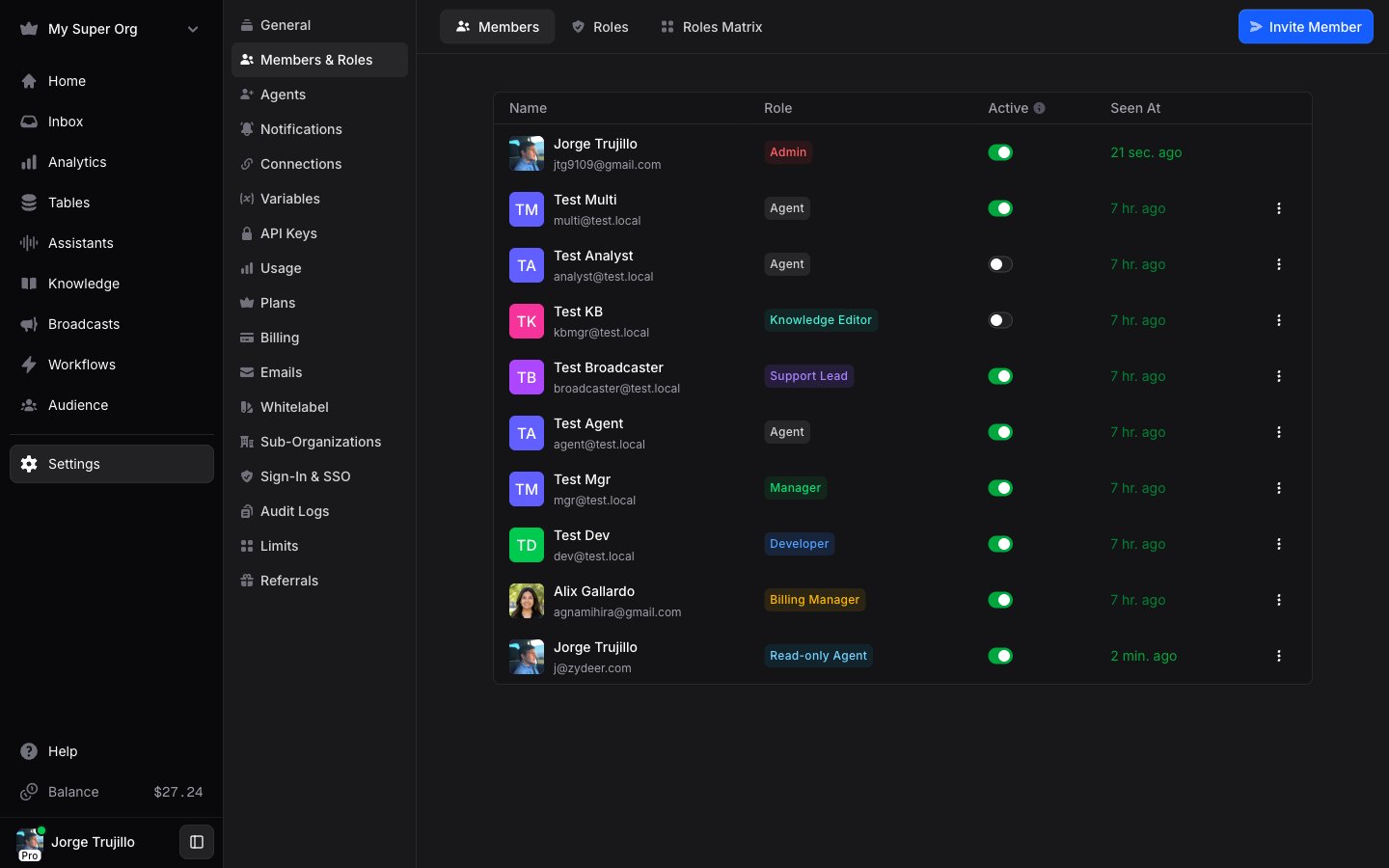Viewport: 1389px width, 868px height.
Task: Click the Analytics bar chart icon
Action: (29, 162)
